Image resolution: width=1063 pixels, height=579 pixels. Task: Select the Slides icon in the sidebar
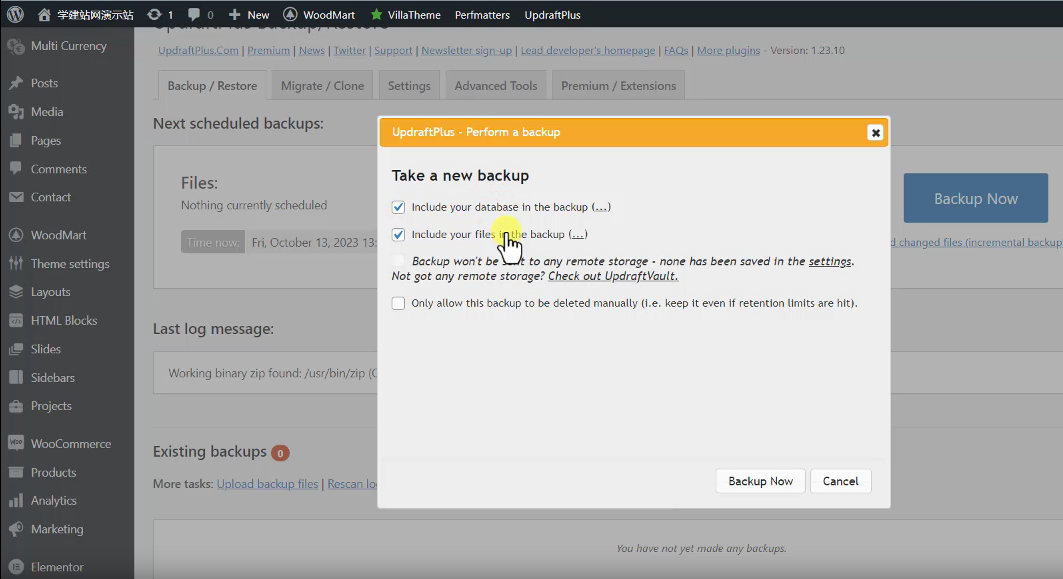tap(16, 349)
